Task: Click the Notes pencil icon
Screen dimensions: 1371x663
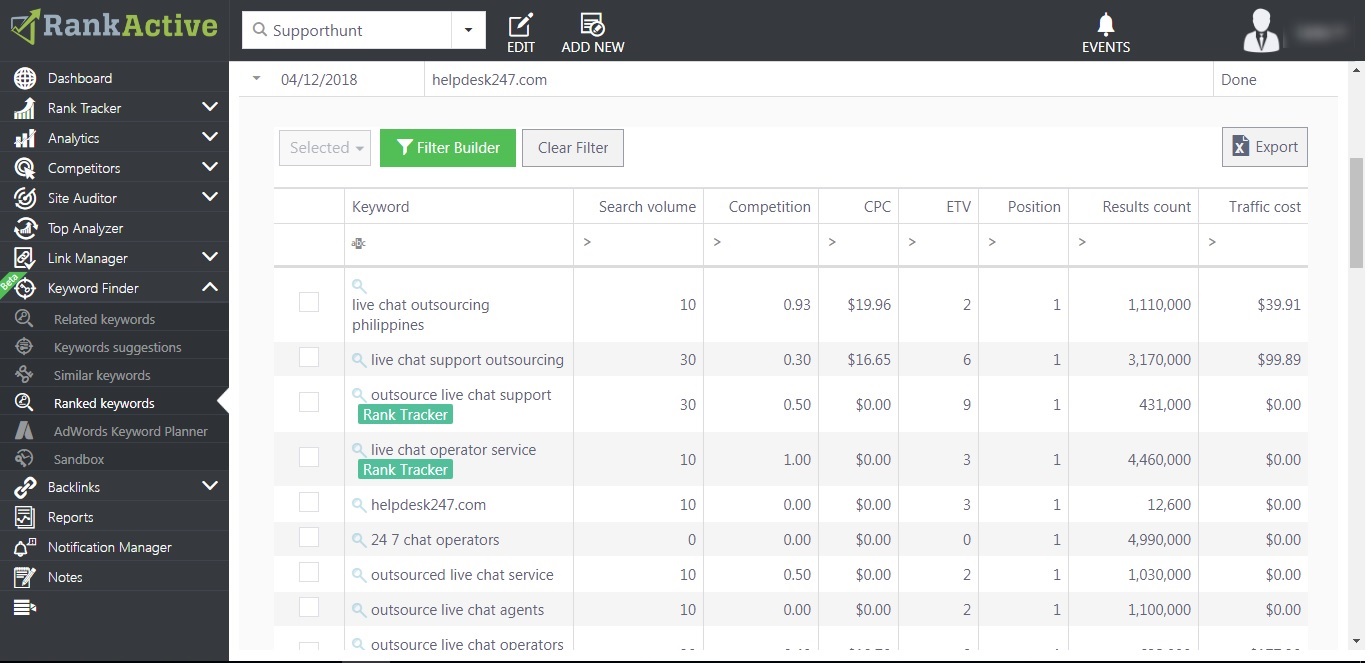Action: point(25,577)
